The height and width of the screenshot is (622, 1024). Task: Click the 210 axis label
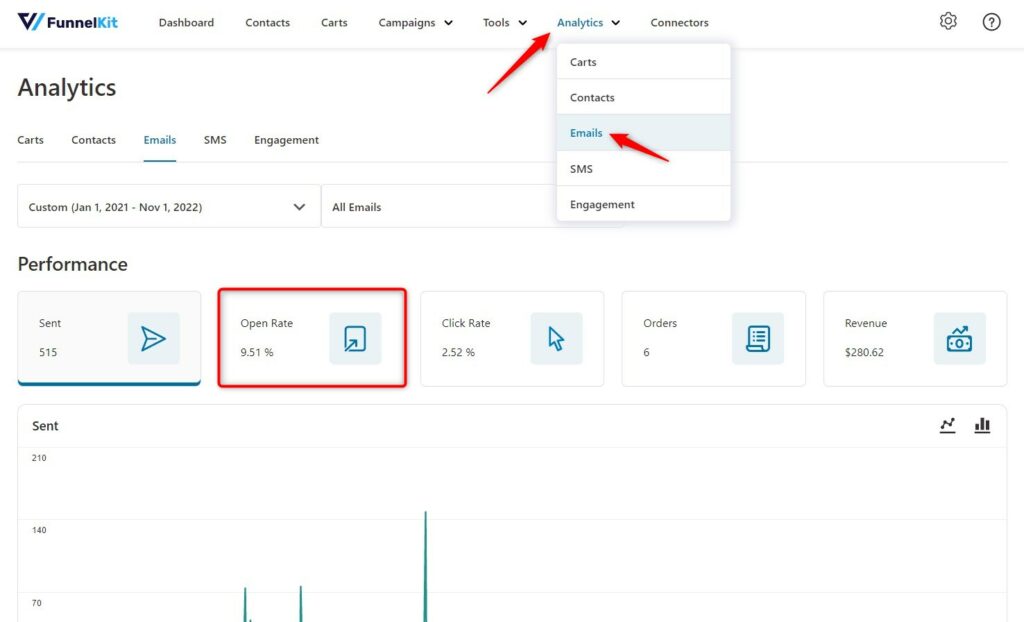[x=39, y=458]
